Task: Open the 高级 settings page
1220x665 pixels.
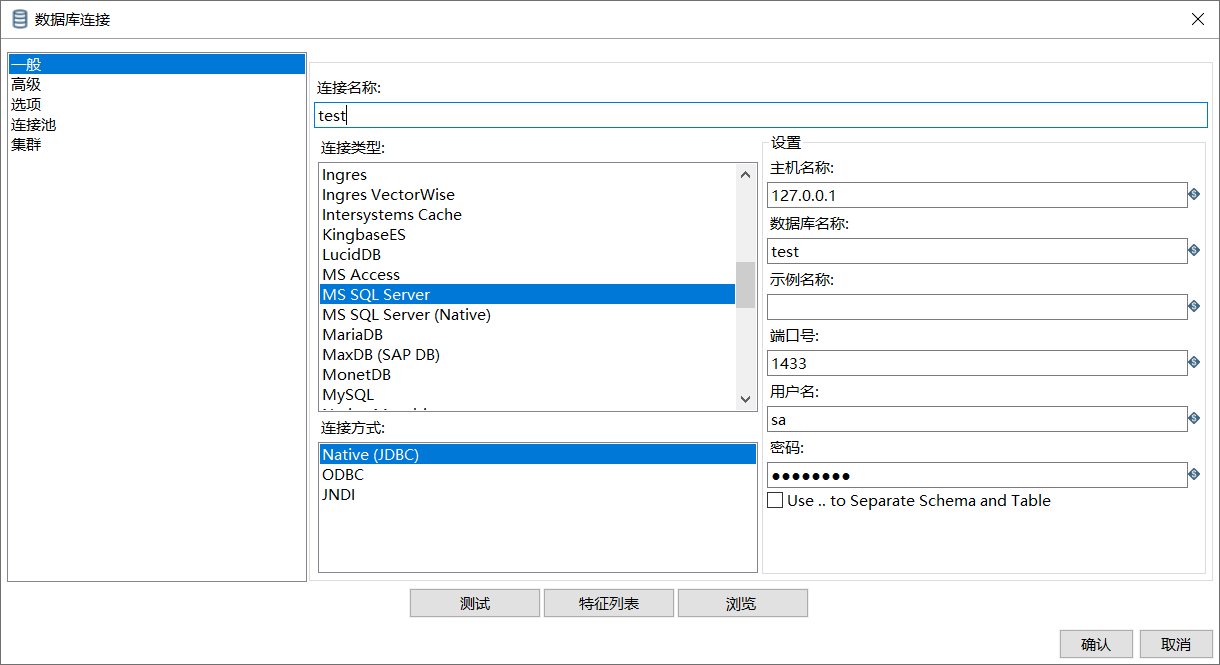Action: [26, 84]
